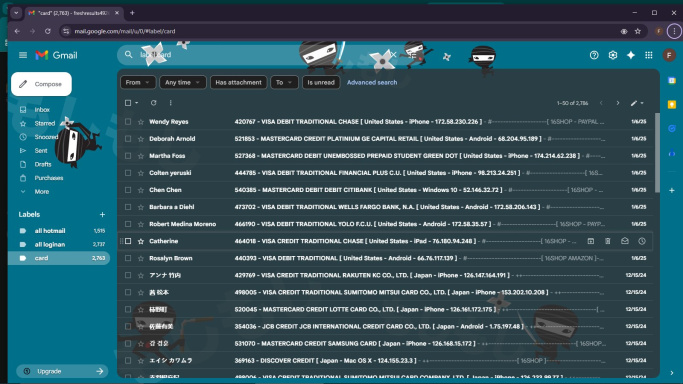Screen dimensions: 683x384
Task: Open the Purchases folder
Action: coord(49,178)
